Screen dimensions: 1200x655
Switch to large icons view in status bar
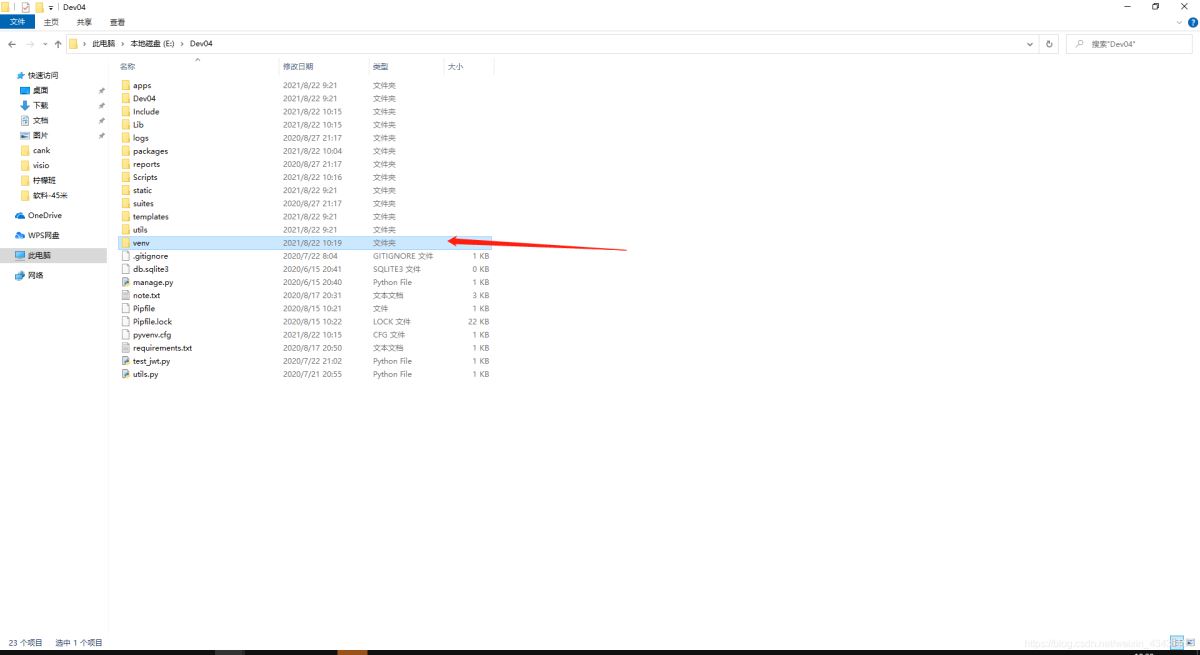pyautogui.click(x=1193, y=642)
